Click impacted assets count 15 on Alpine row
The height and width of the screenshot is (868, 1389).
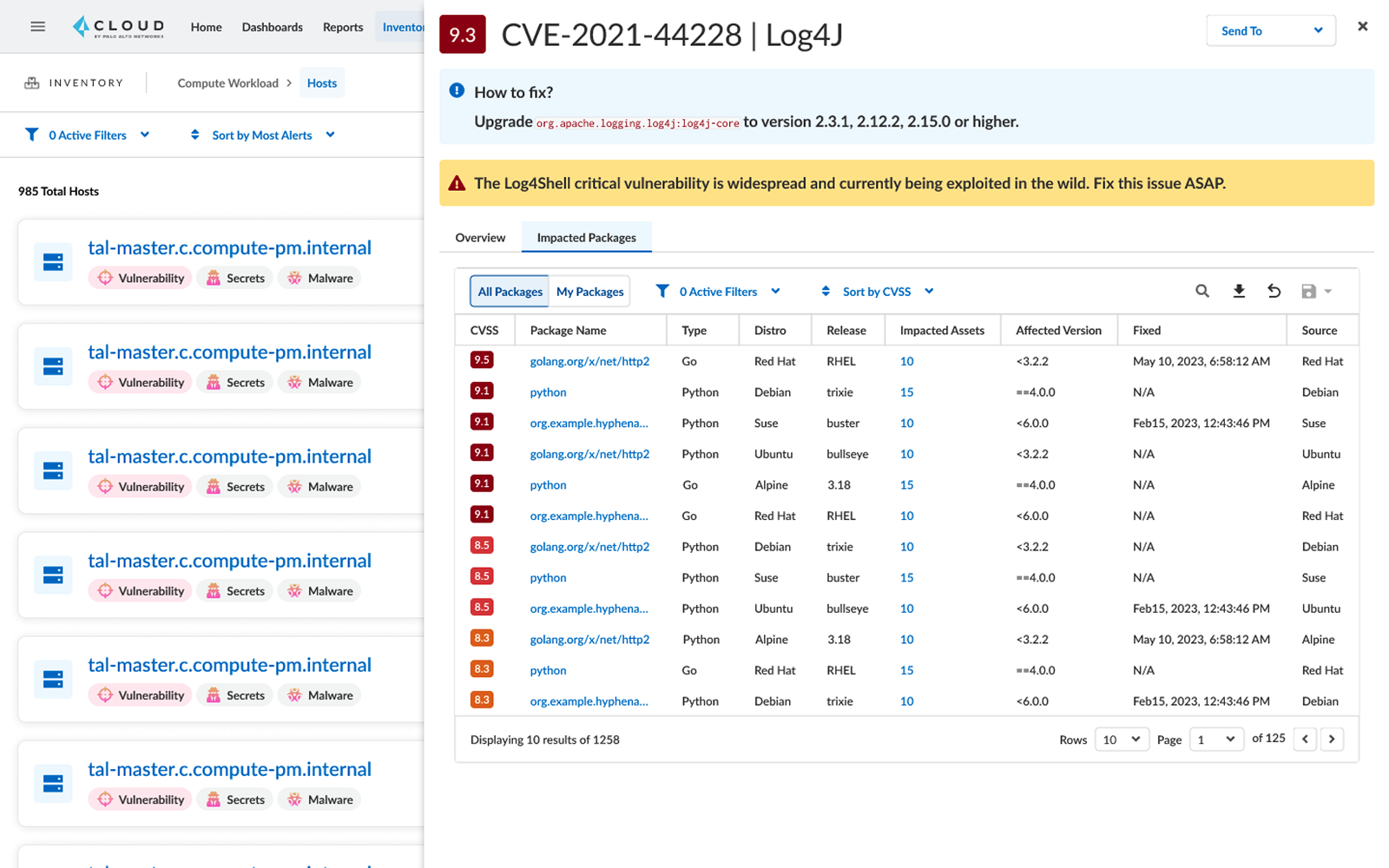906,485
